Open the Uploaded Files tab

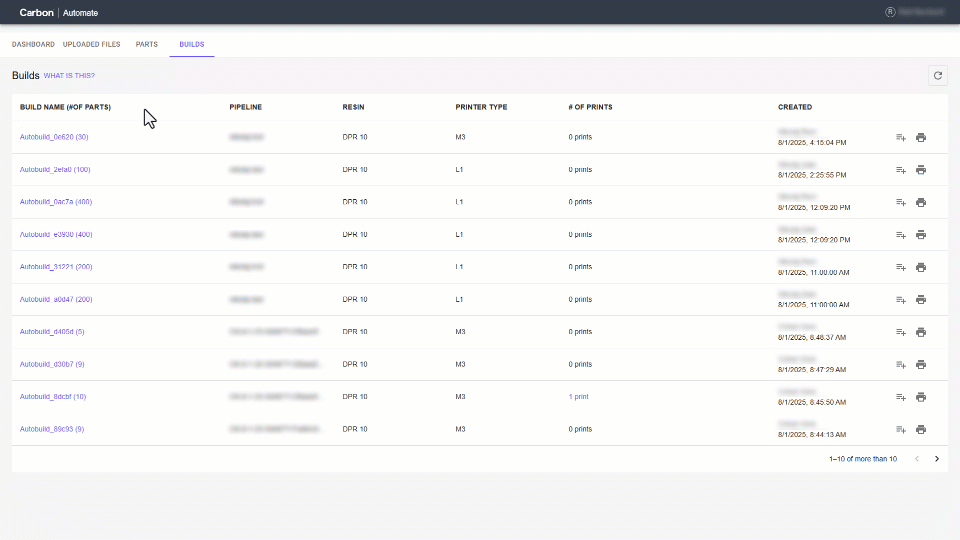click(91, 44)
